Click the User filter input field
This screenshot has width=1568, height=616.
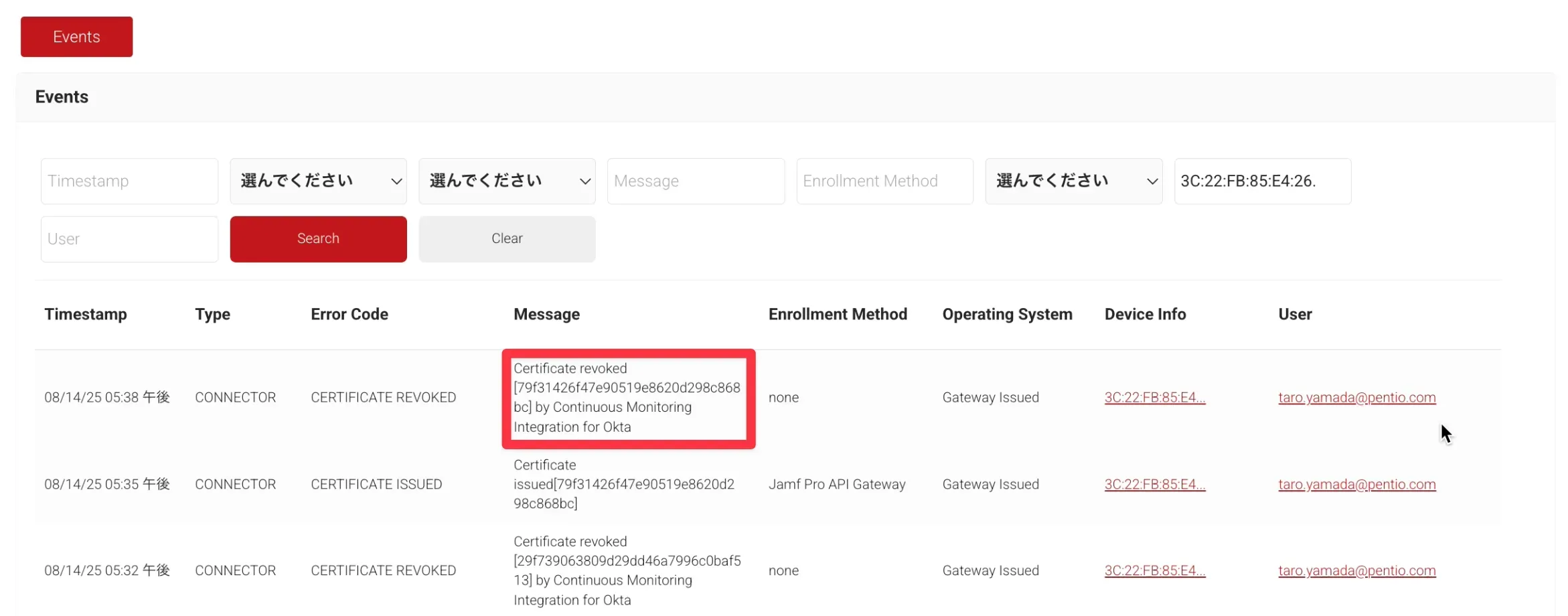(x=129, y=239)
